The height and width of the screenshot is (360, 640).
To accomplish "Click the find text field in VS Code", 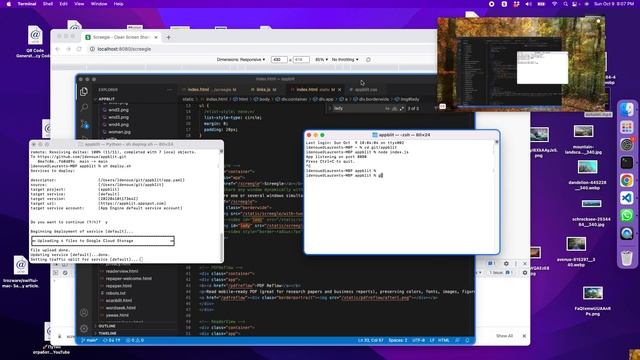I will [358, 109].
